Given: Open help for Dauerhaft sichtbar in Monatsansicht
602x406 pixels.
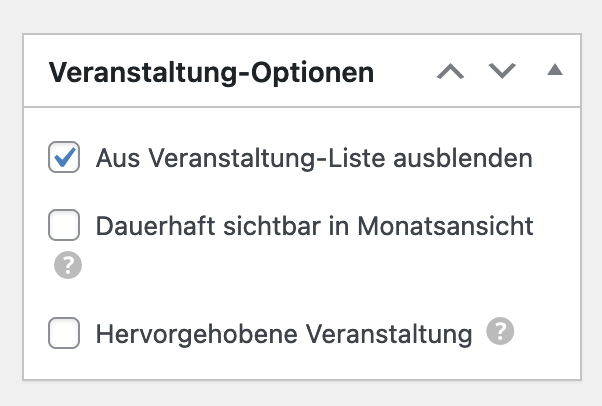Looking at the screenshot, I should coord(68,265).
